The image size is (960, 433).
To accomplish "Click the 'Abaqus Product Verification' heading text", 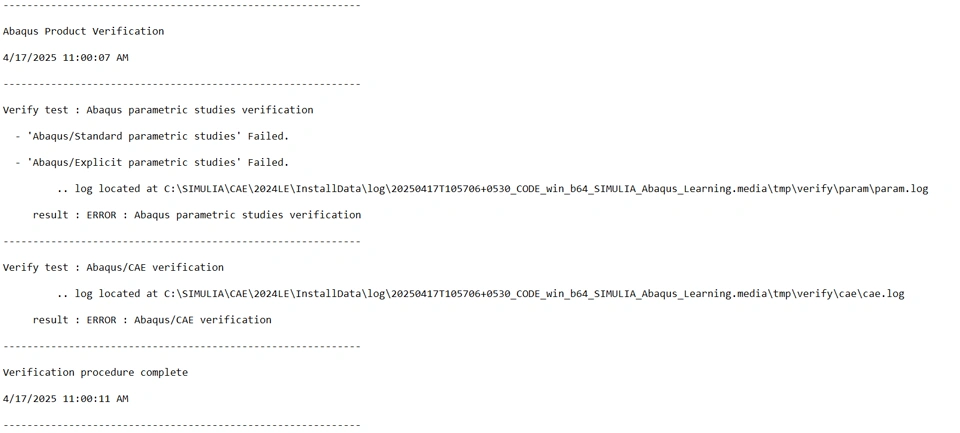I will (x=83, y=31).
